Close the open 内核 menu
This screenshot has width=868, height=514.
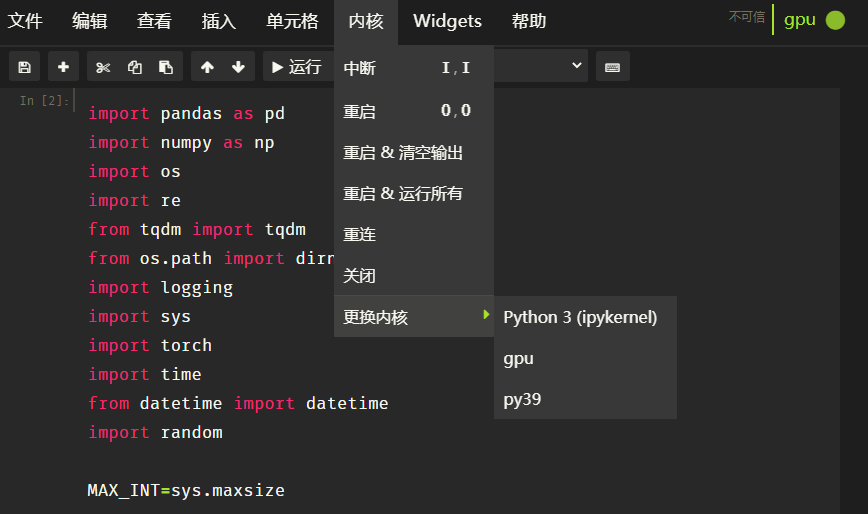(366, 21)
